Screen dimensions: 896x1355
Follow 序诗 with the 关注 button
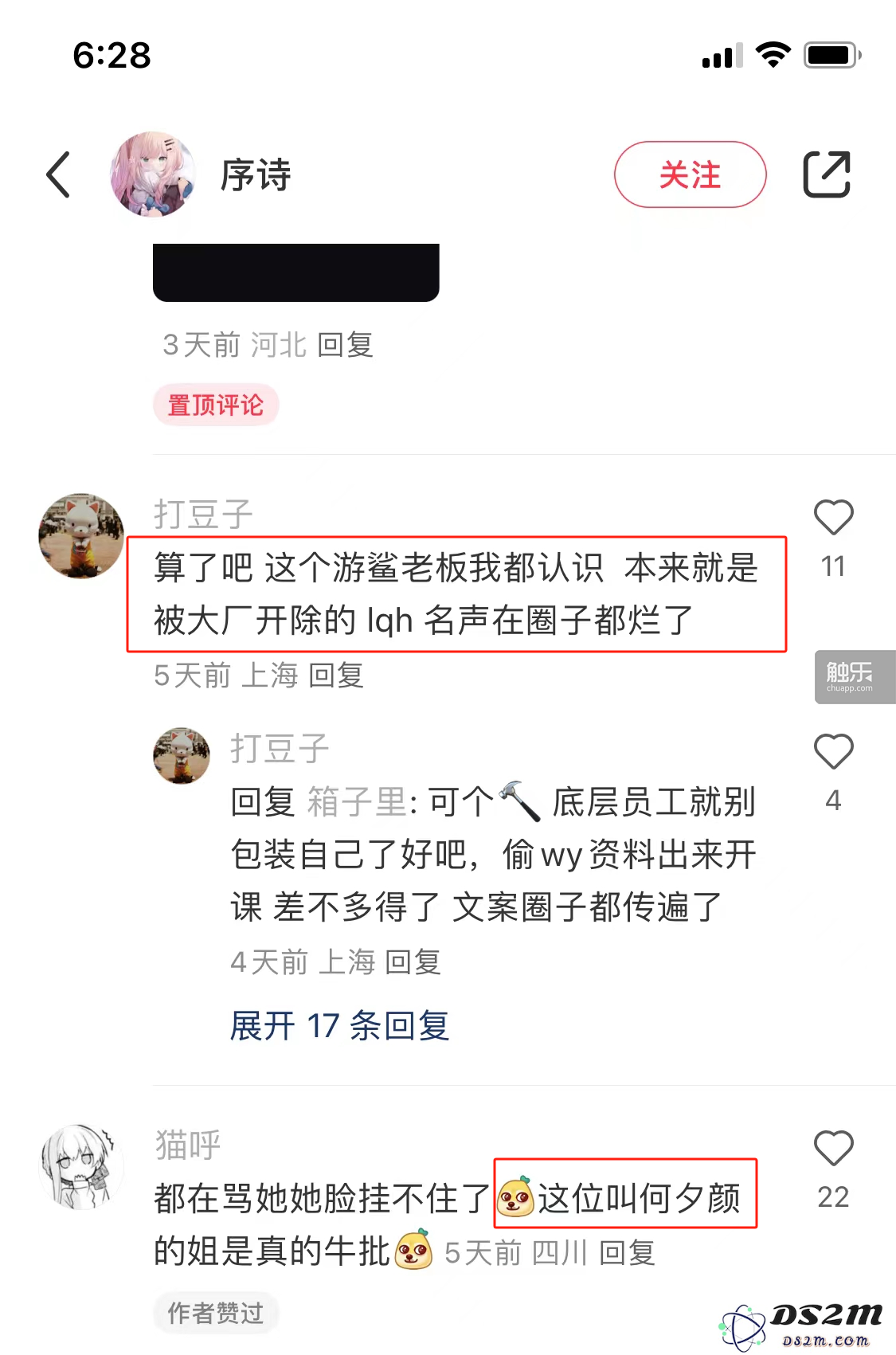690,174
